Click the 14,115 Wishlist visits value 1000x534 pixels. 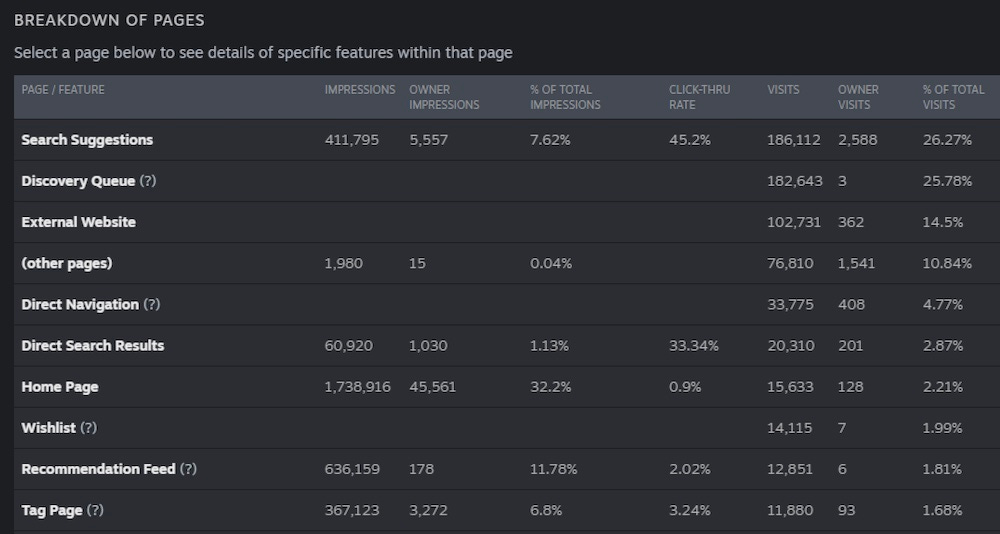point(790,428)
